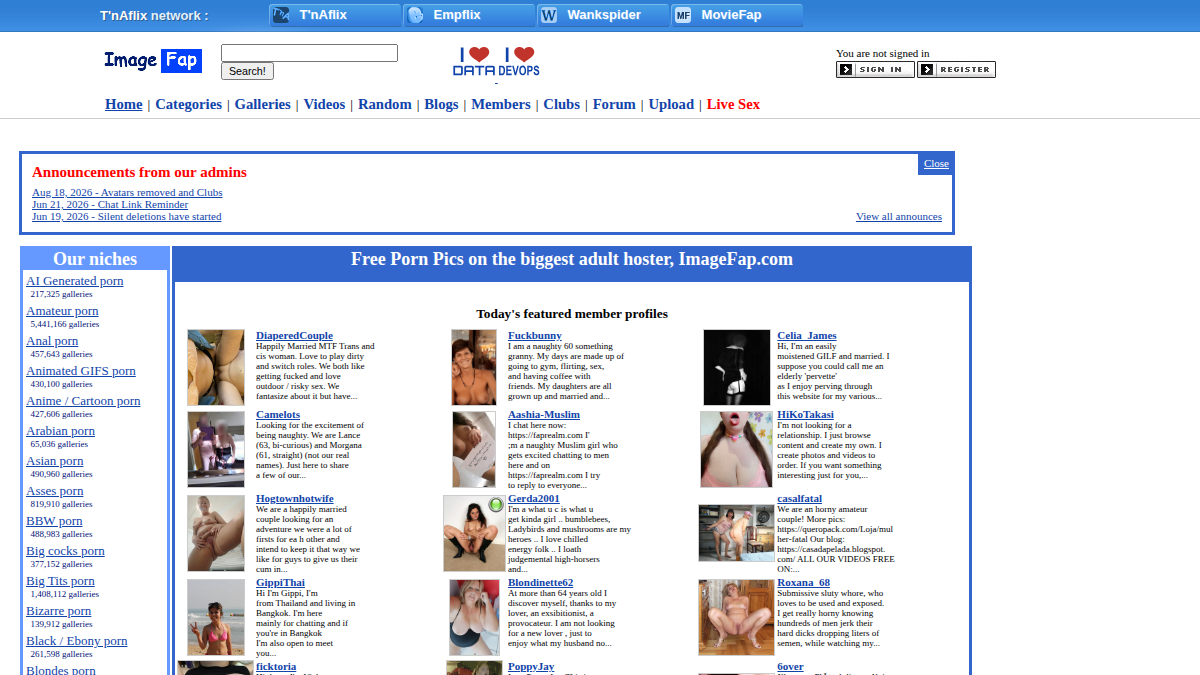The image size is (1200, 675).
Task: Open the PoppyJay member profile link
Action: 531,666
